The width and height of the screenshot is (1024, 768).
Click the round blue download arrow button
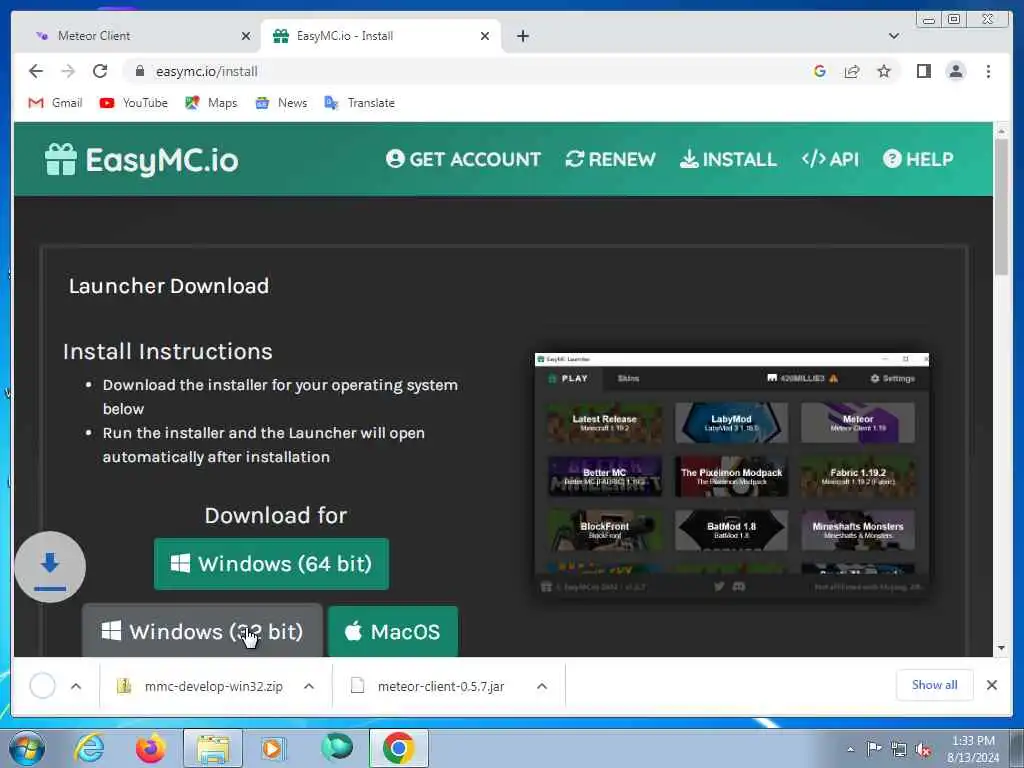pos(50,566)
